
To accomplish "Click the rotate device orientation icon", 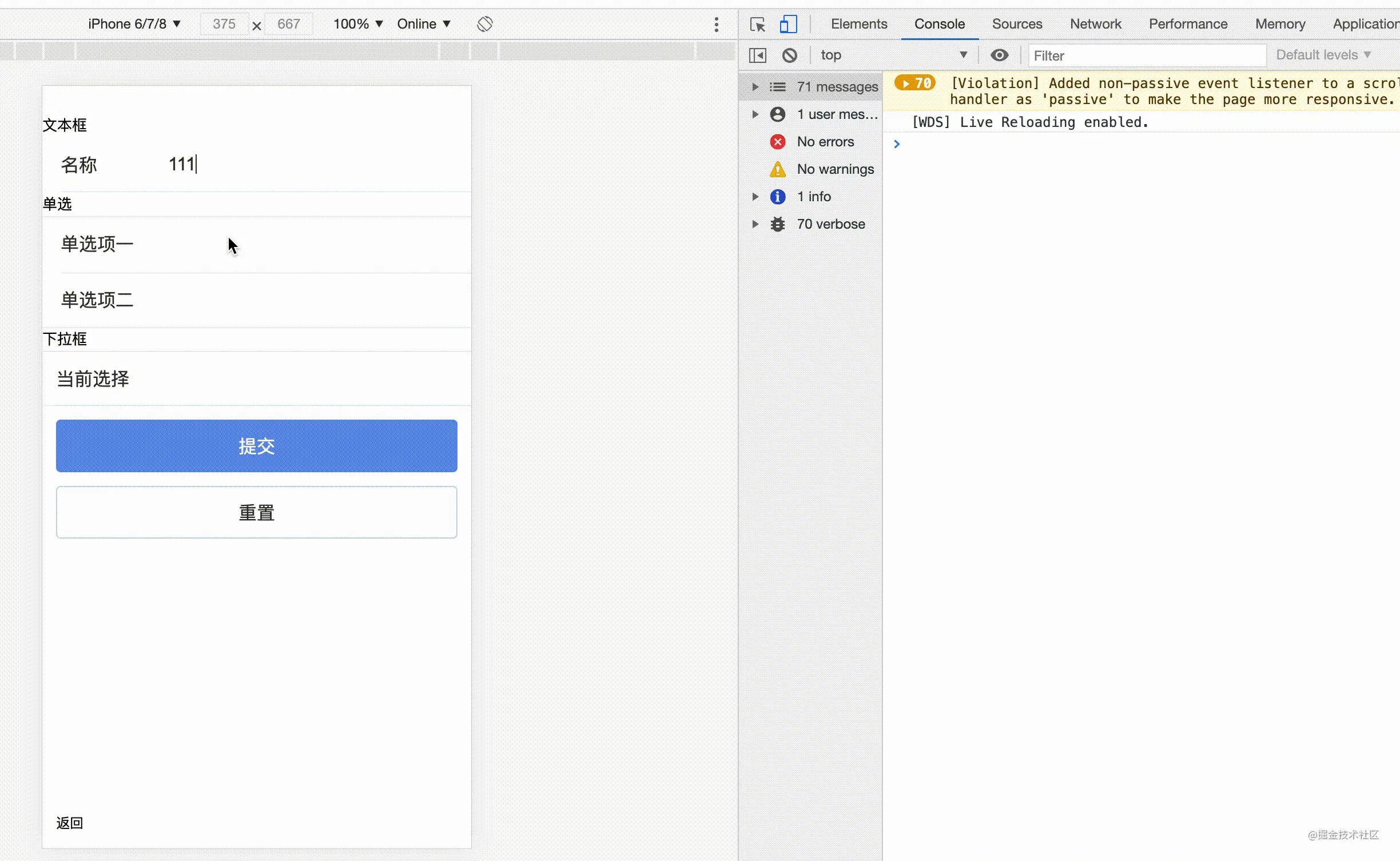I will [x=484, y=24].
